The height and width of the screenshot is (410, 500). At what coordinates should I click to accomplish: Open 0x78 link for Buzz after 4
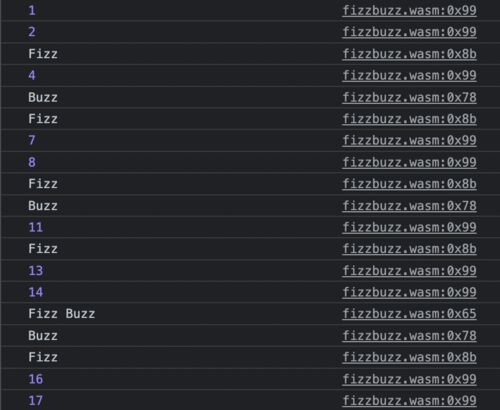409,97
